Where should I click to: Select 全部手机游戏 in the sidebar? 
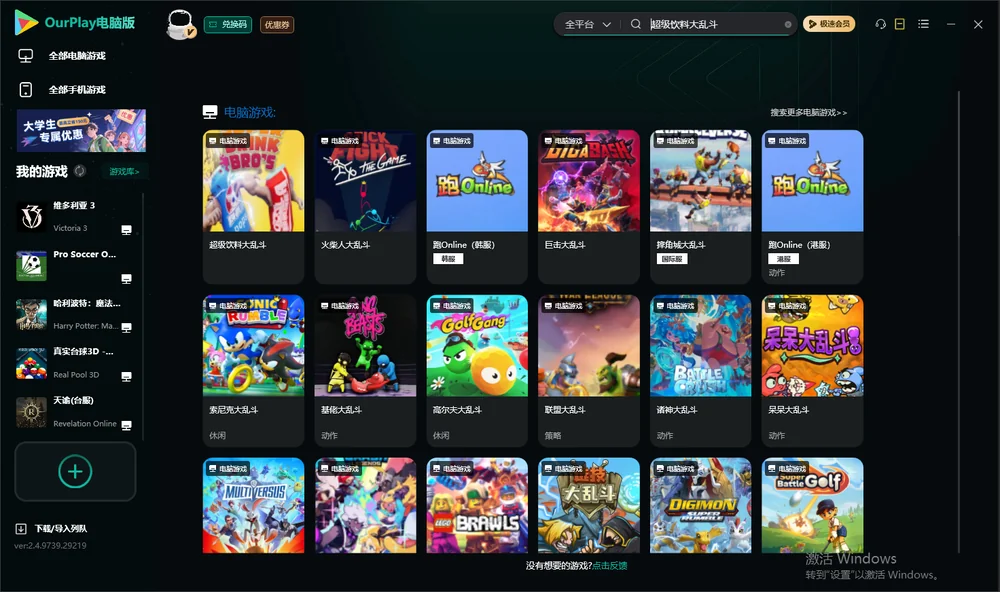tap(77, 90)
